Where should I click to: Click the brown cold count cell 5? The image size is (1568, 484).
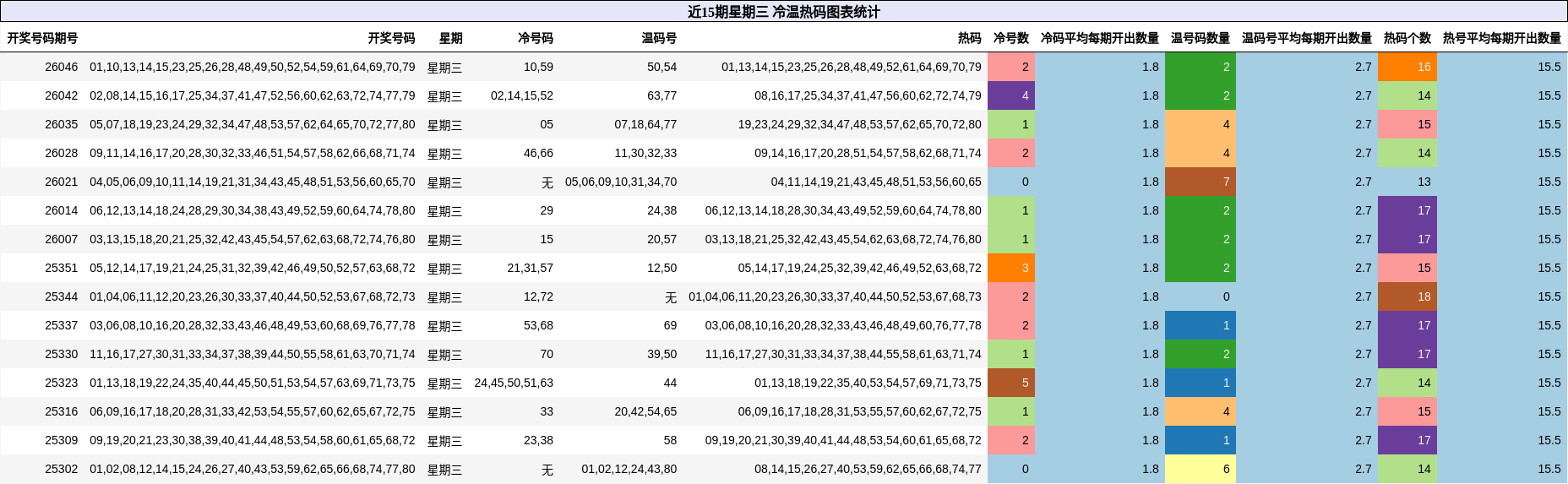(x=1011, y=383)
